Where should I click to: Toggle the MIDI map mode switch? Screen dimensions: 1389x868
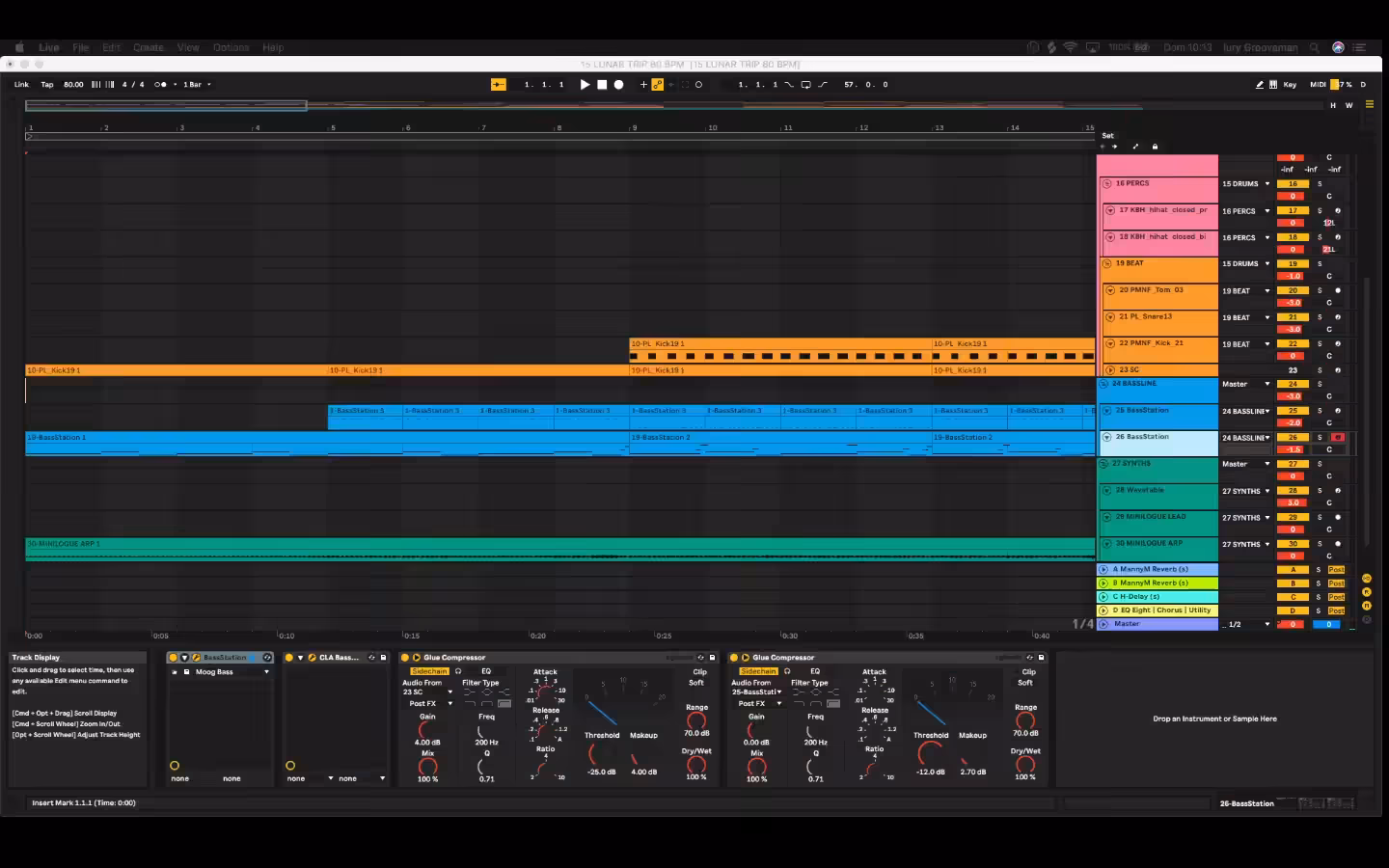pos(1318,85)
